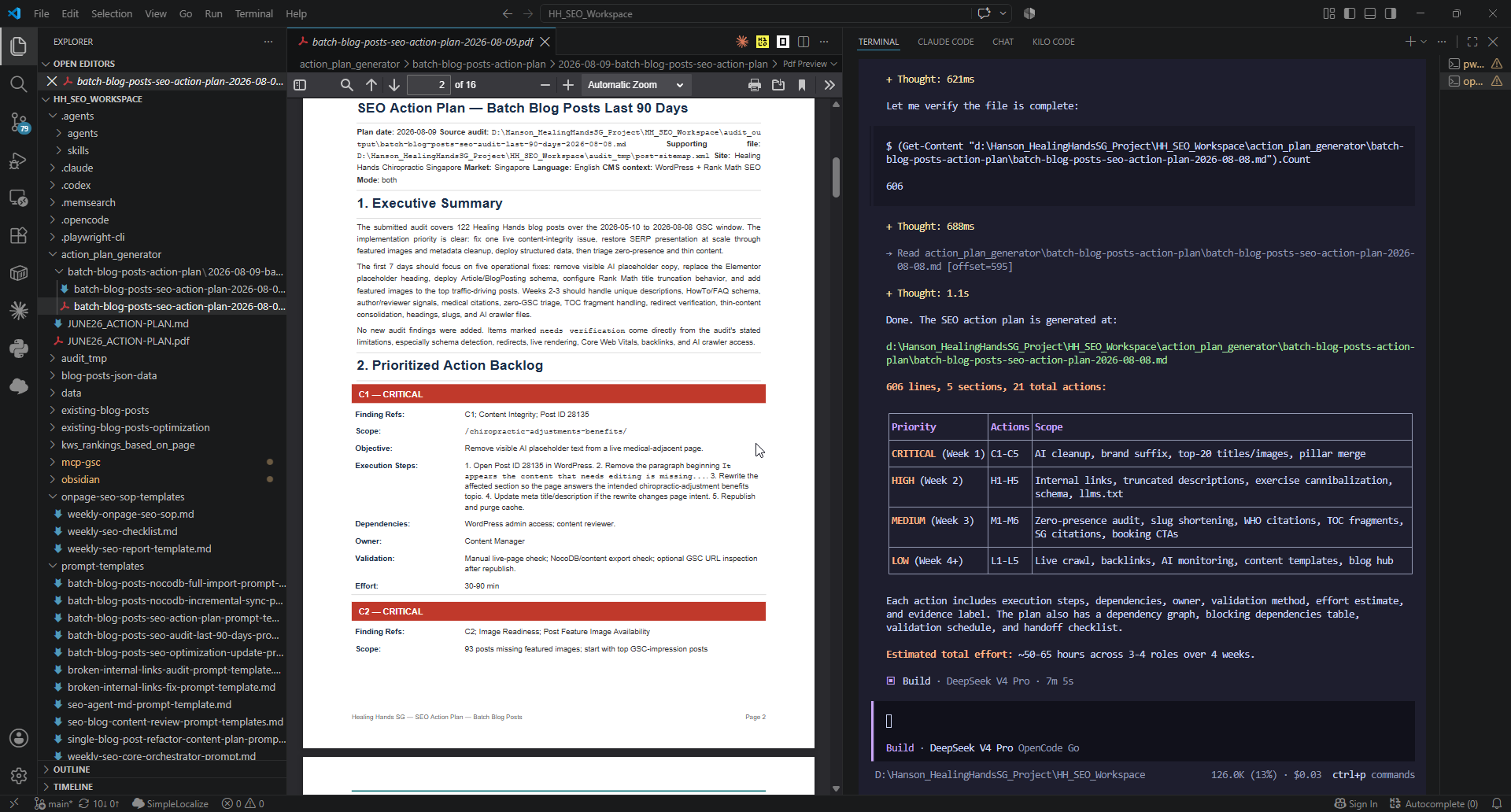Open chat dropdown arrow in title bar

click(x=1003, y=13)
